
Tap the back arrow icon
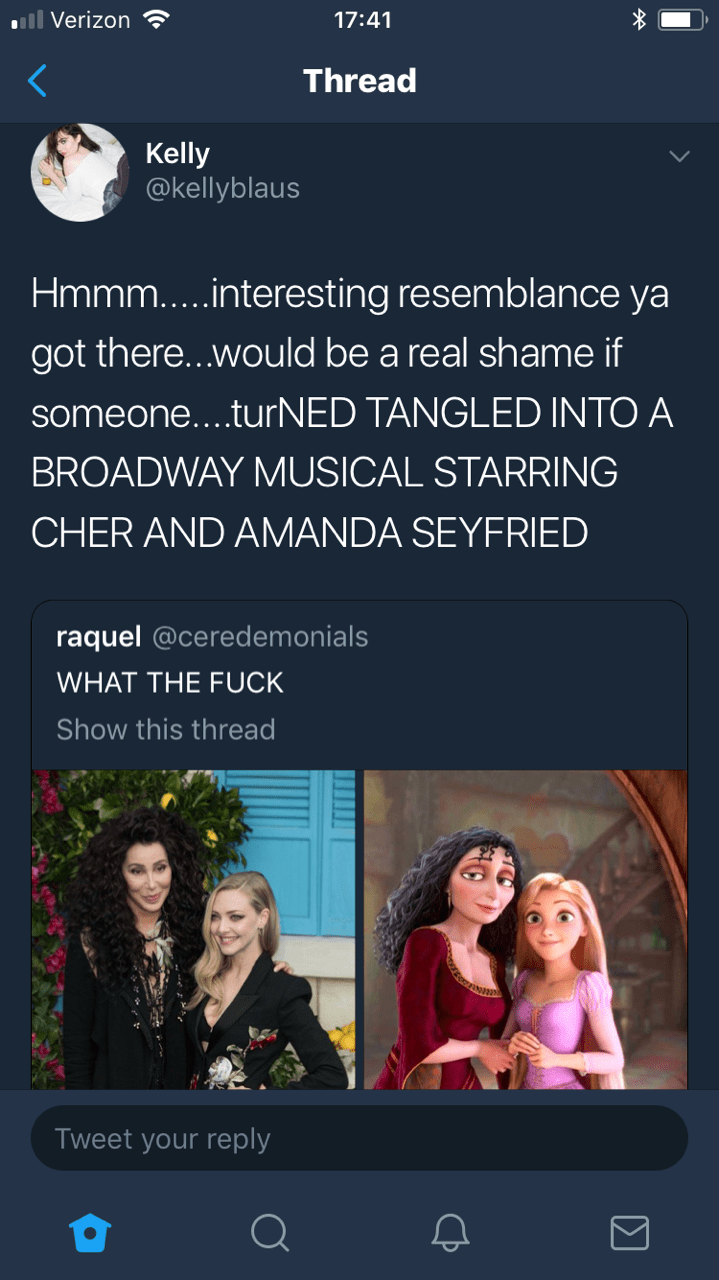tap(37, 80)
